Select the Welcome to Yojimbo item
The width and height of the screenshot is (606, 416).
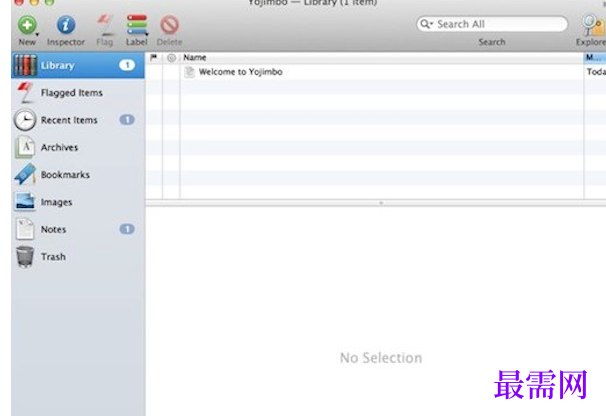point(240,72)
